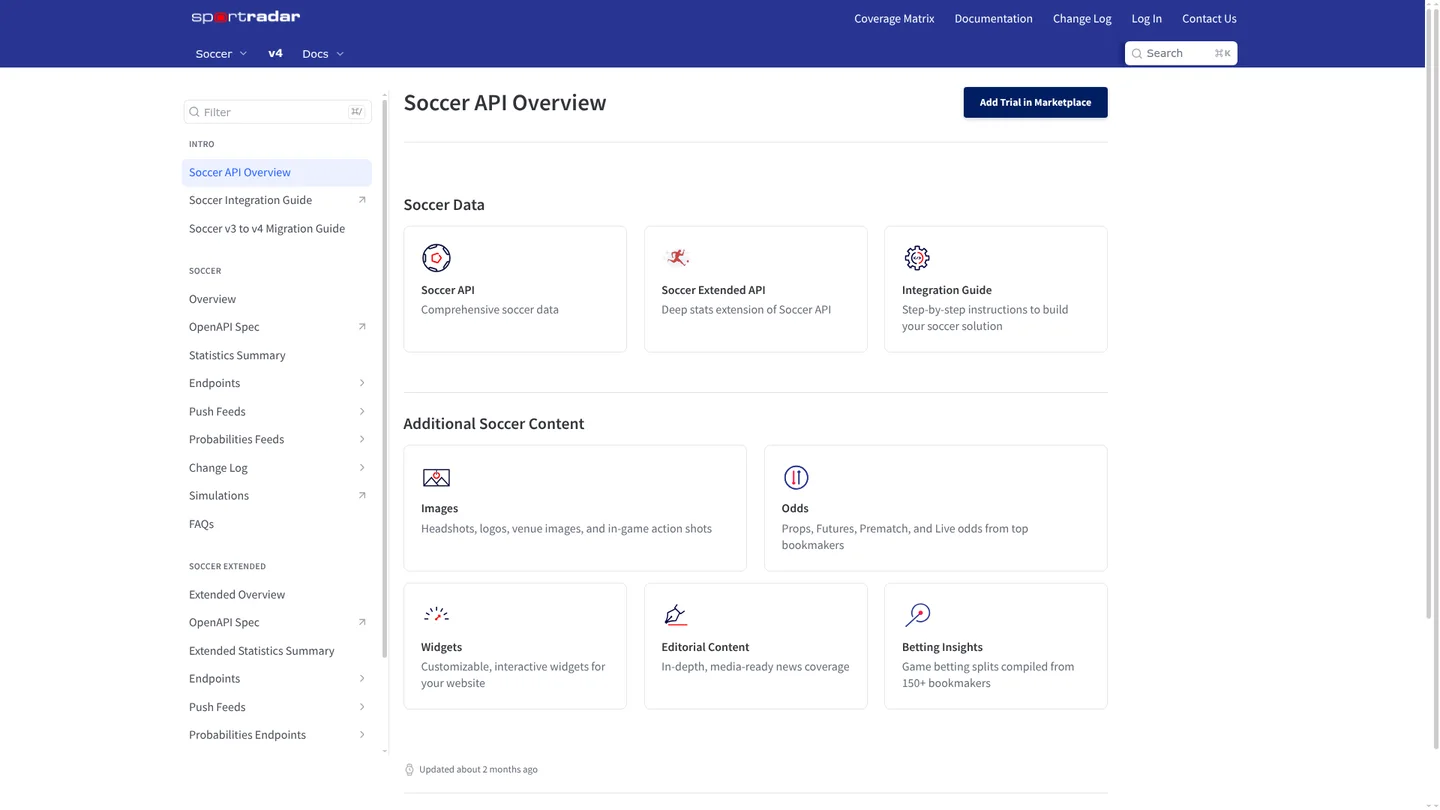
Task: Select Soccer API Overview in sidebar
Action: (x=277, y=172)
